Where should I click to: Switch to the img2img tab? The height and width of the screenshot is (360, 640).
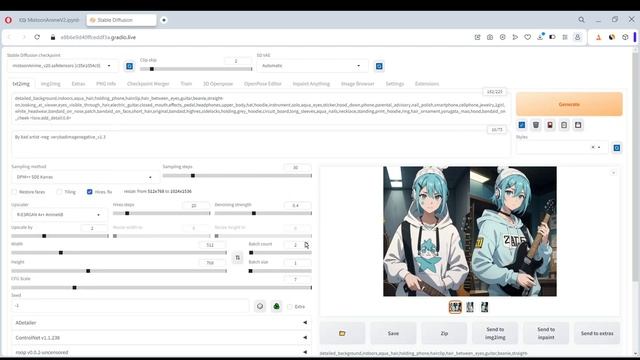pyautogui.click(x=51, y=84)
